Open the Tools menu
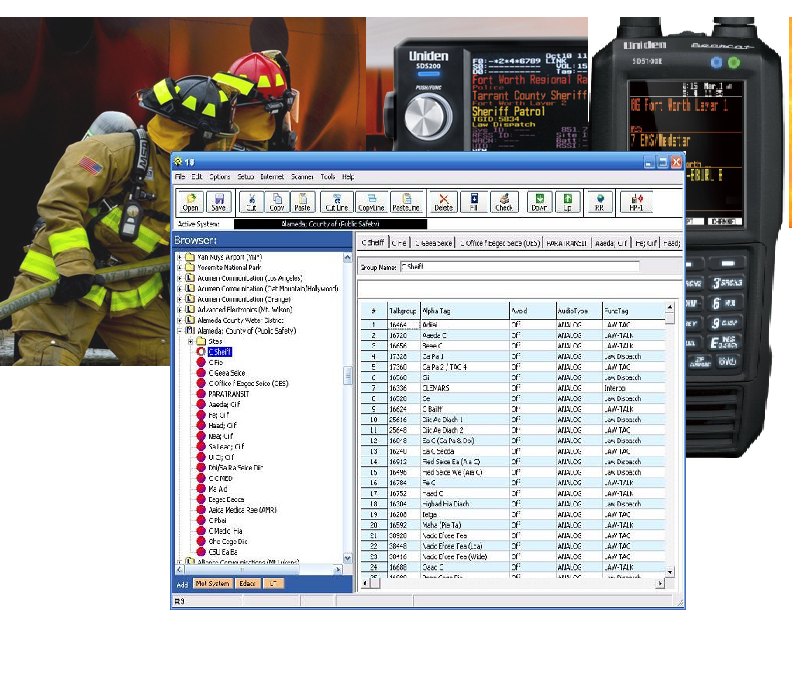 point(328,177)
